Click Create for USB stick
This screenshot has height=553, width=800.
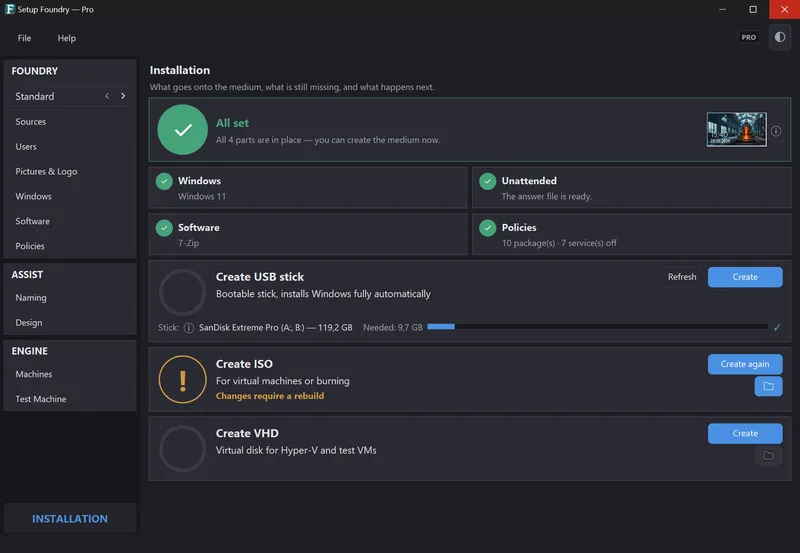pyautogui.click(x=745, y=277)
